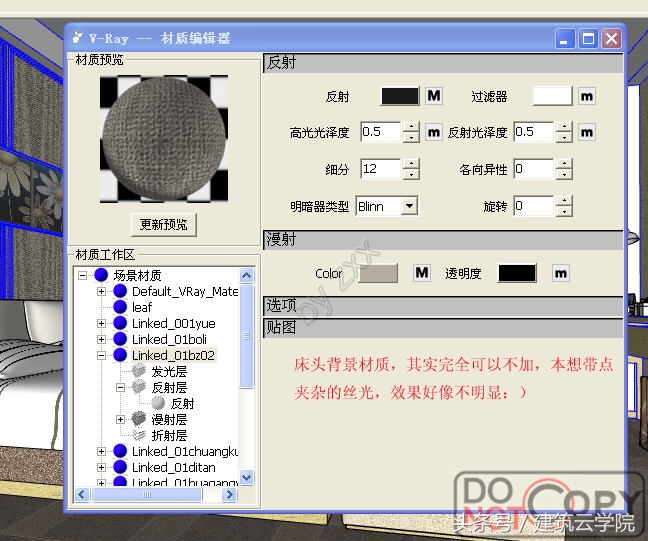The image size is (648, 541).
Task: Select the Linked_001yue material
Action: pos(174,324)
